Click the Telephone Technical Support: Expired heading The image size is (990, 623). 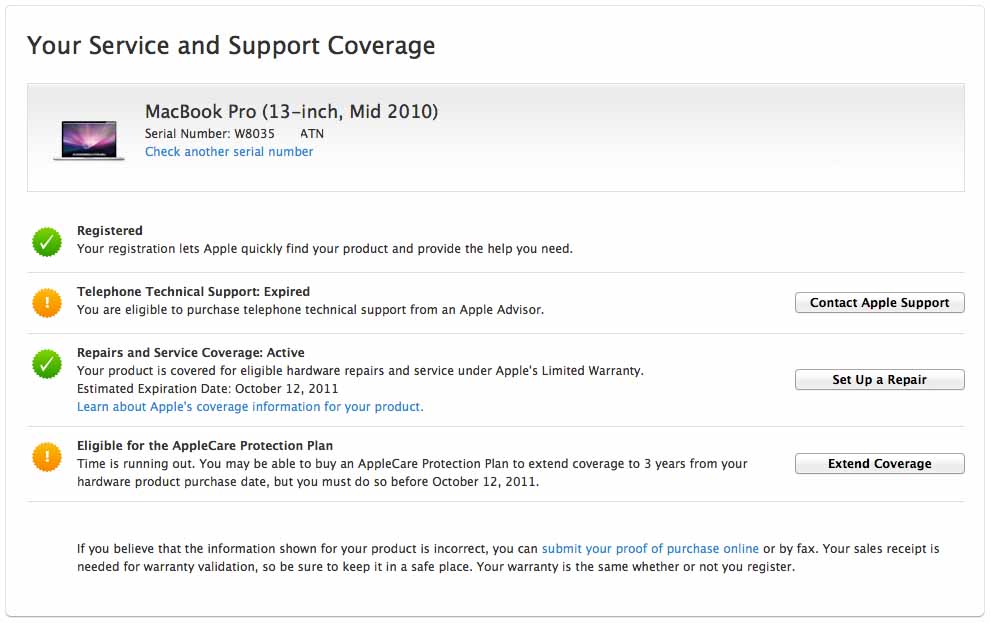(x=193, y=292)
